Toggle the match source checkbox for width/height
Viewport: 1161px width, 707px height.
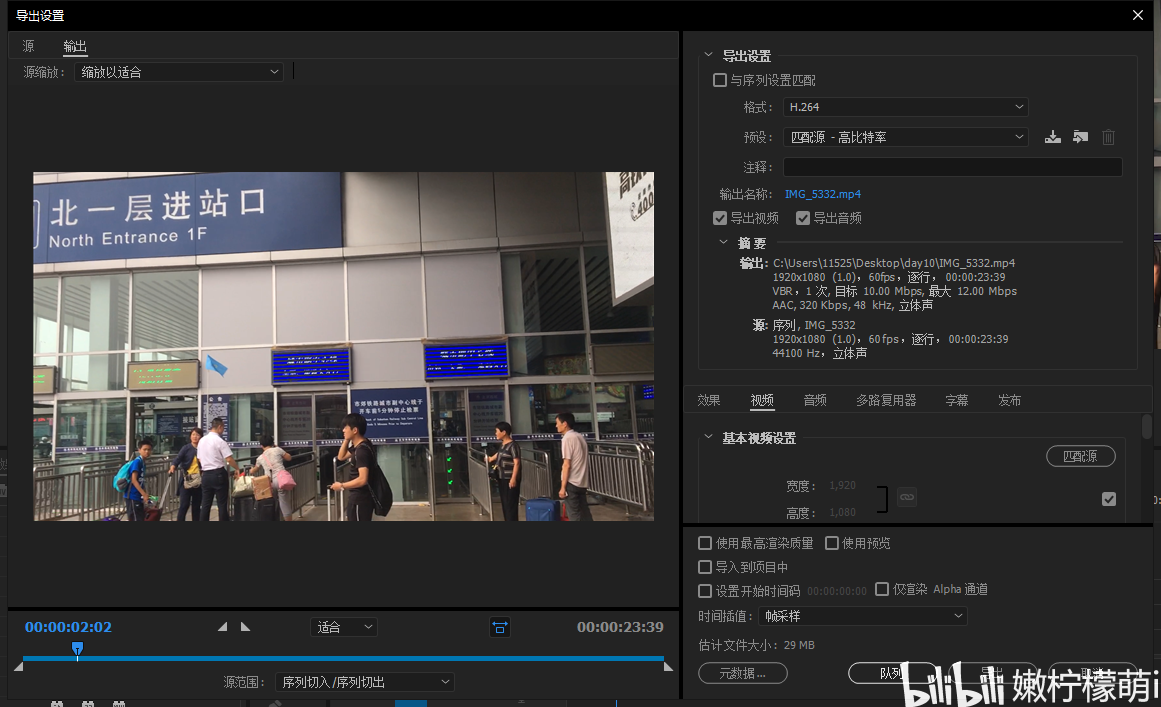tap(1108, 499)
